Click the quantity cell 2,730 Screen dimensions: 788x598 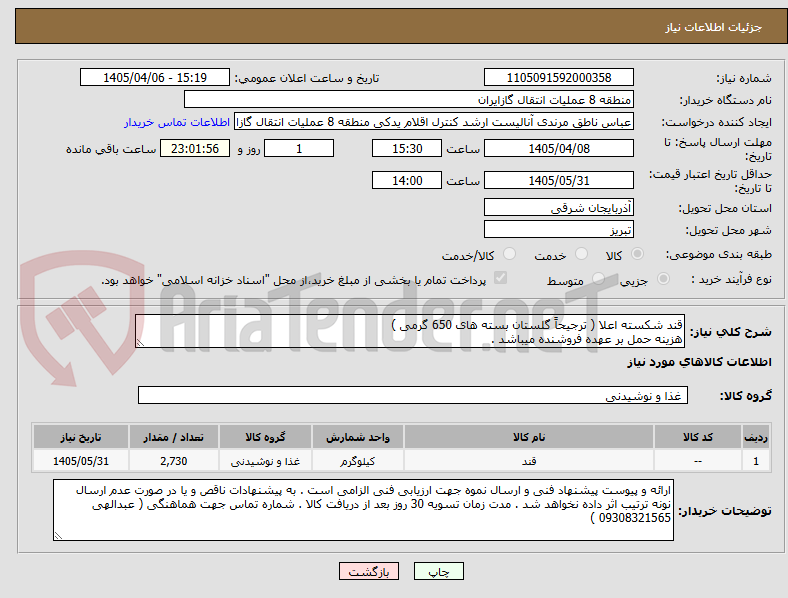[173, 460]
